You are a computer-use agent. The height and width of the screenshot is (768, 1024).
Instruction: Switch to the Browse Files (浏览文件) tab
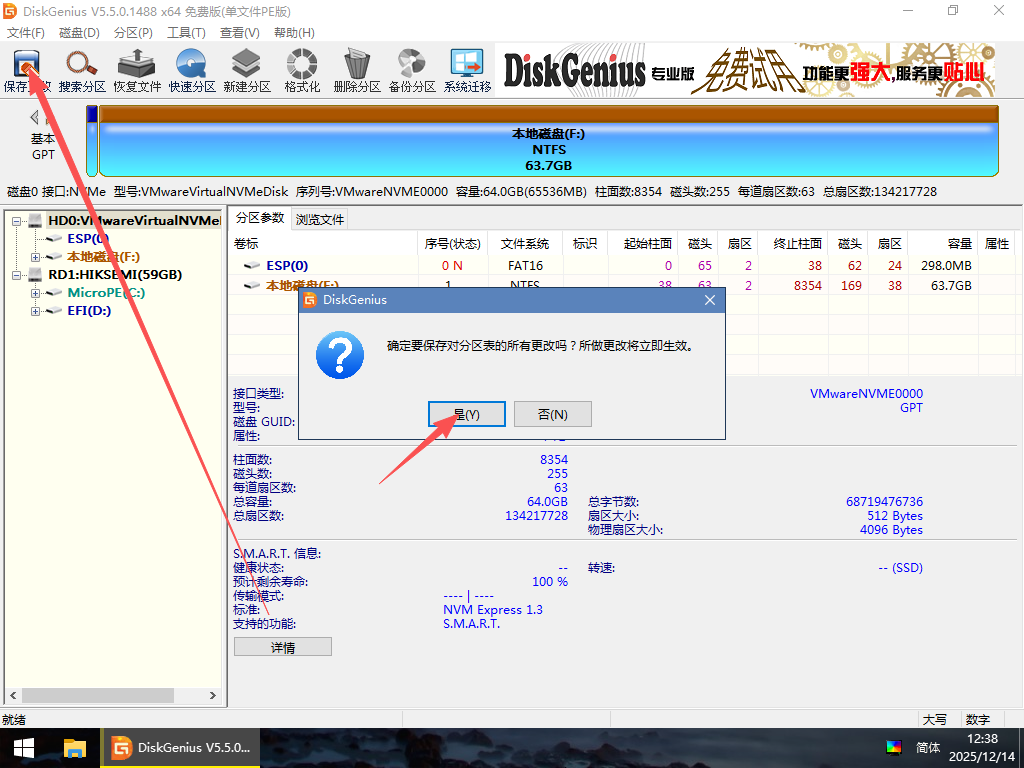tap(320, 219)
